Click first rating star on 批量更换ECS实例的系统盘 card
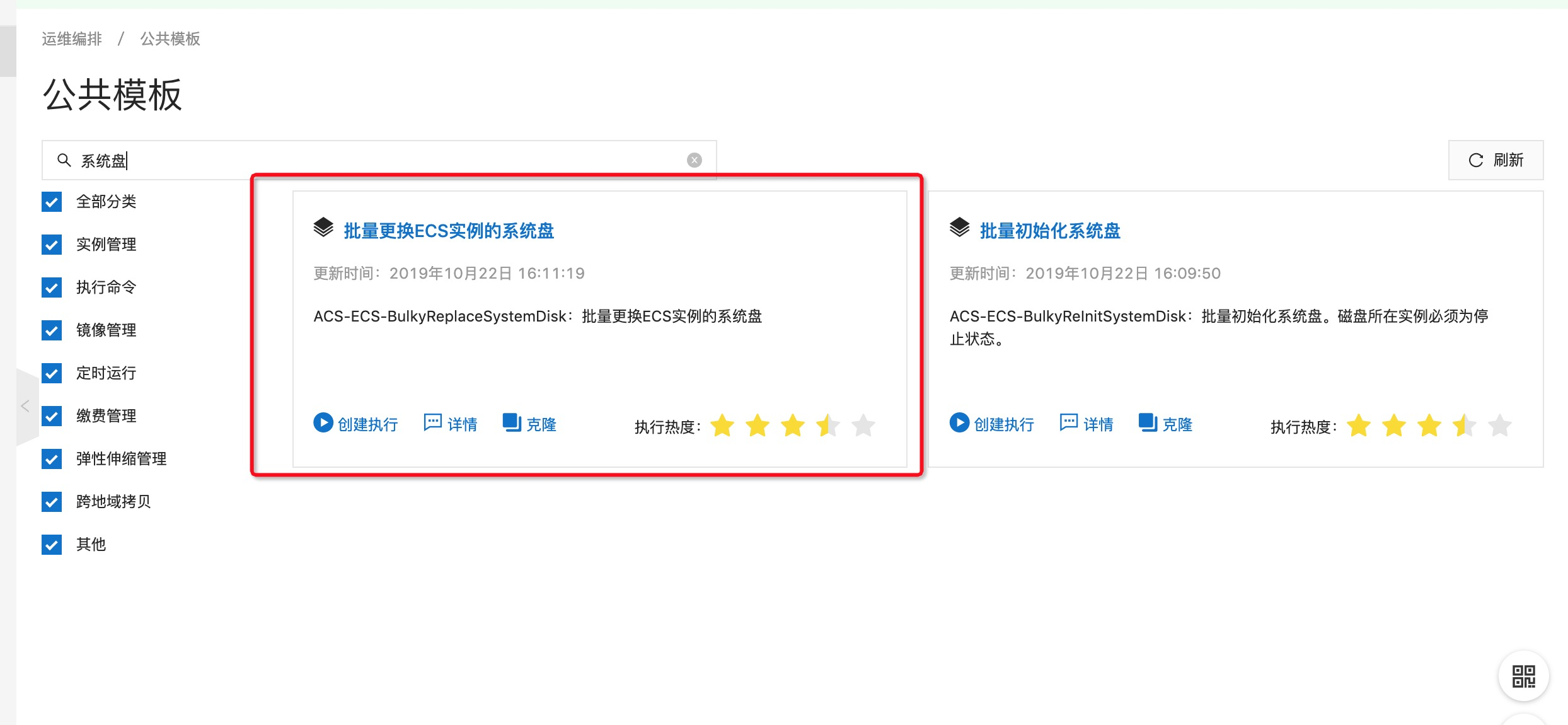 click(722, 426)
